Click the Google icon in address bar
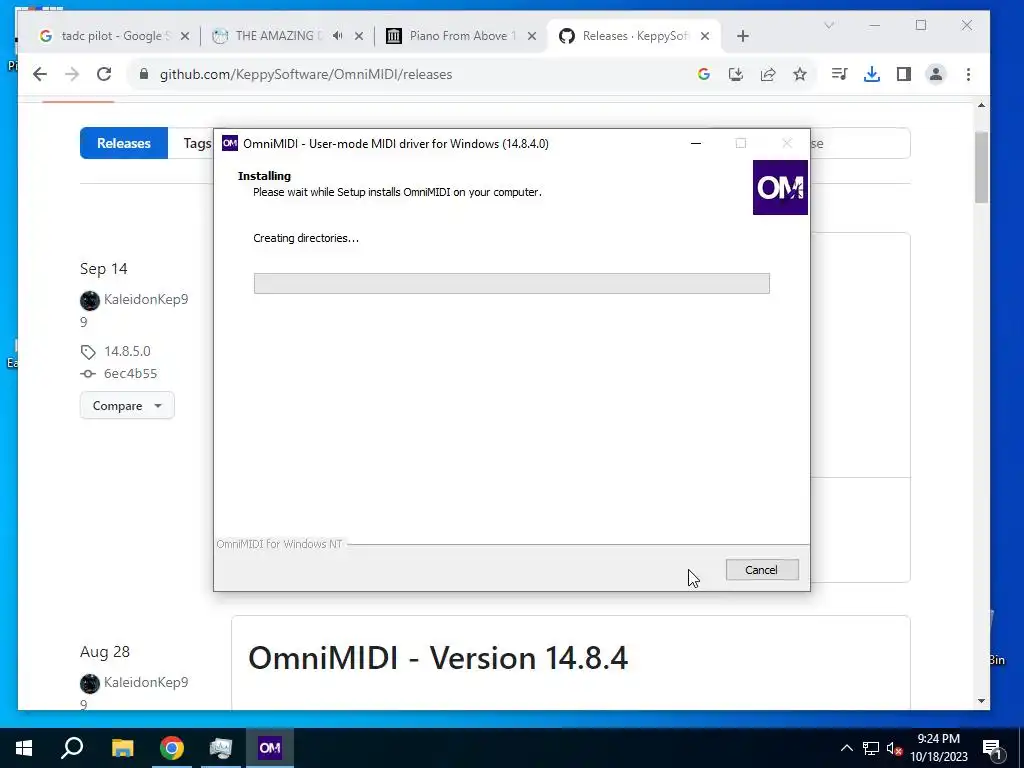The image size is (1024, 768). (x=703, y=74)
